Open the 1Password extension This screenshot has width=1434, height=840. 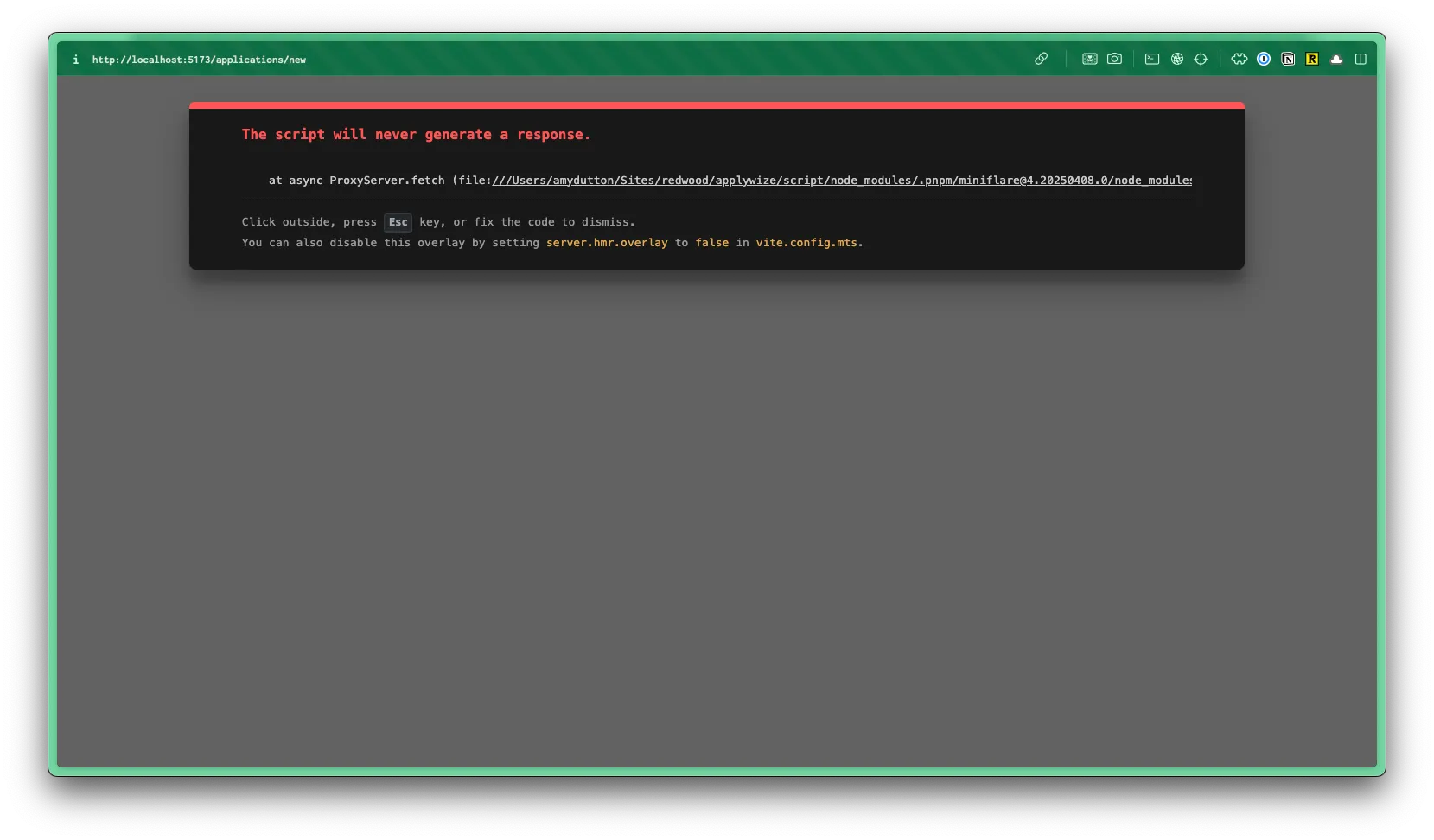click(1264, 59)
